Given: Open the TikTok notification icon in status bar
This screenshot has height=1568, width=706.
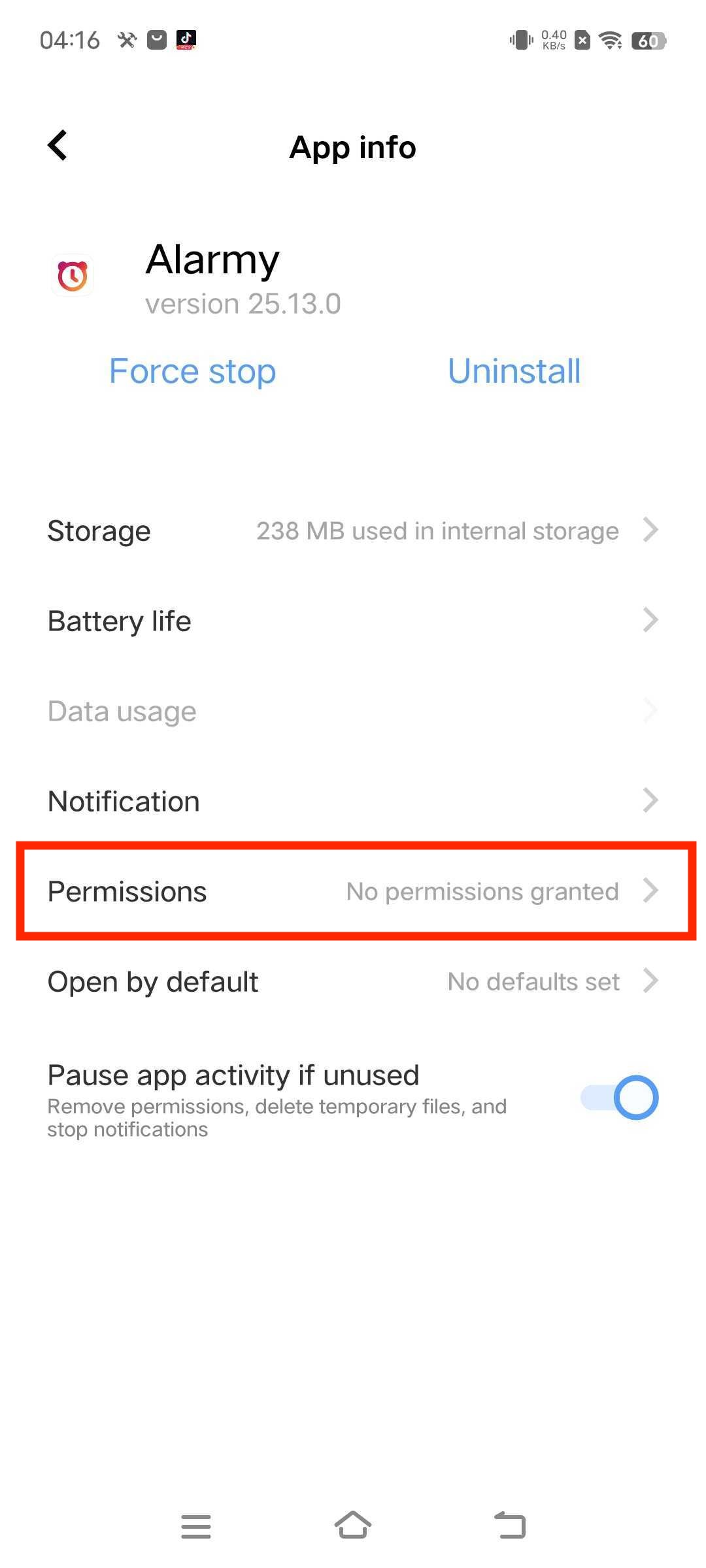Looking at the screenshot, I should click(x=186, y=40).
